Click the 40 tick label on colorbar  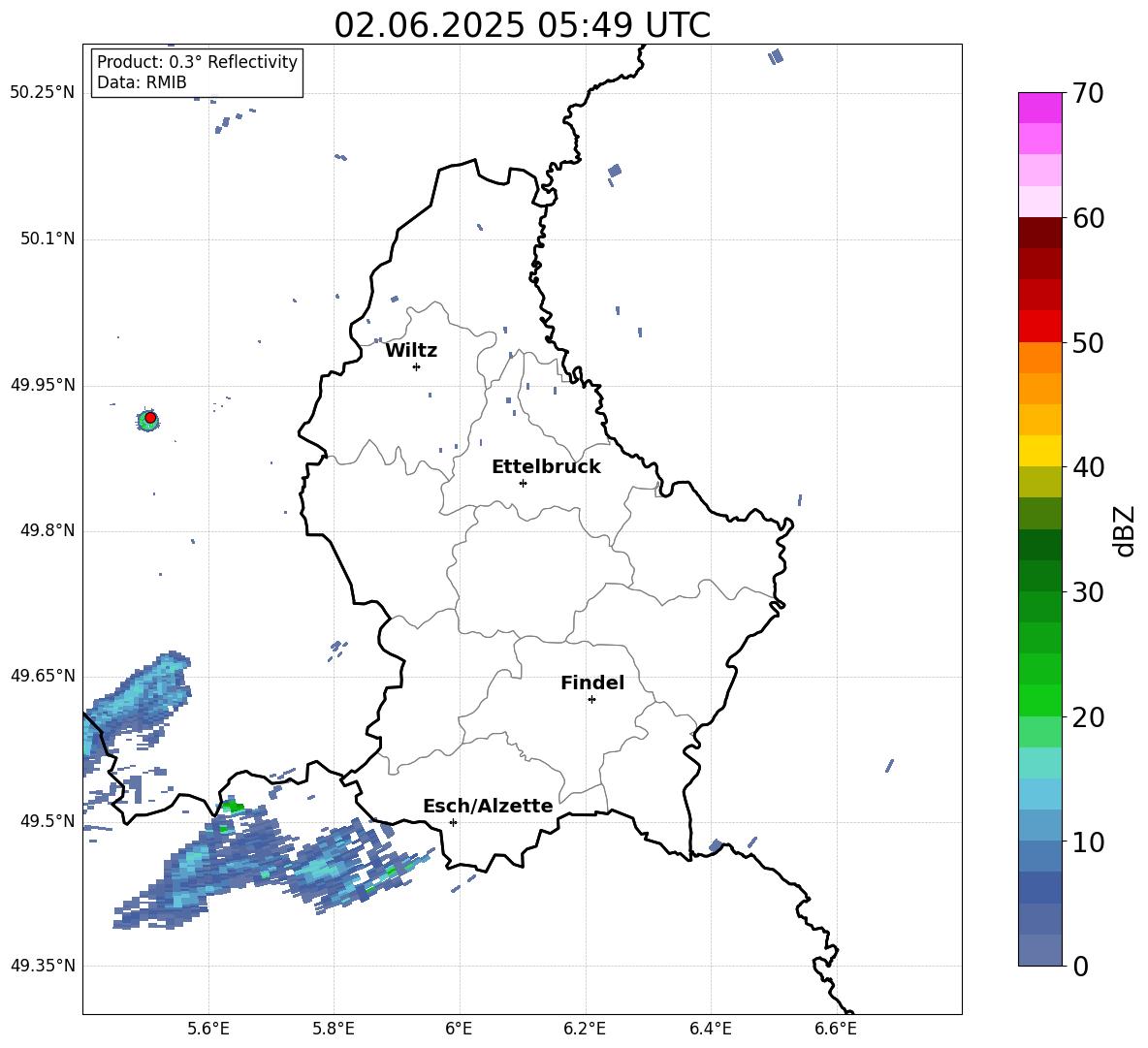tap(1088, 467)
